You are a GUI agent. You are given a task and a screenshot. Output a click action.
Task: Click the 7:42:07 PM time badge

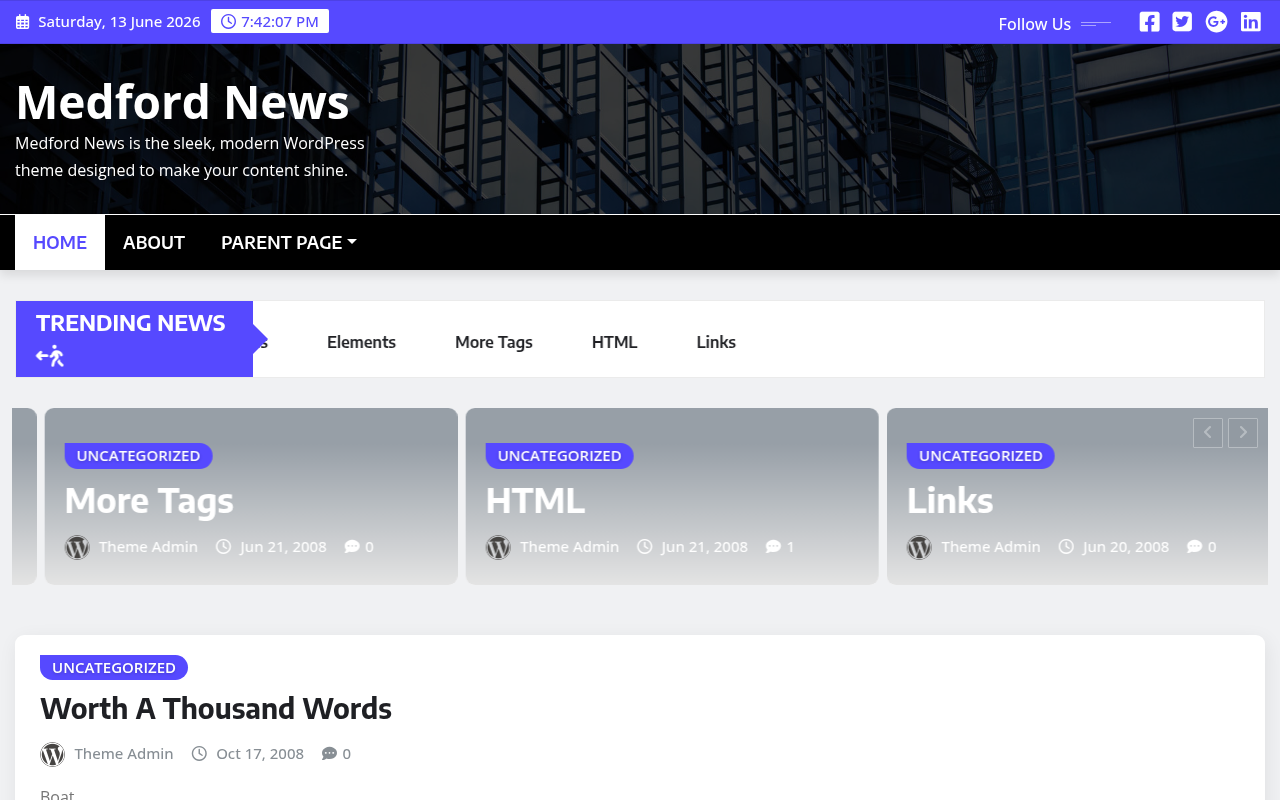(270, 21)
